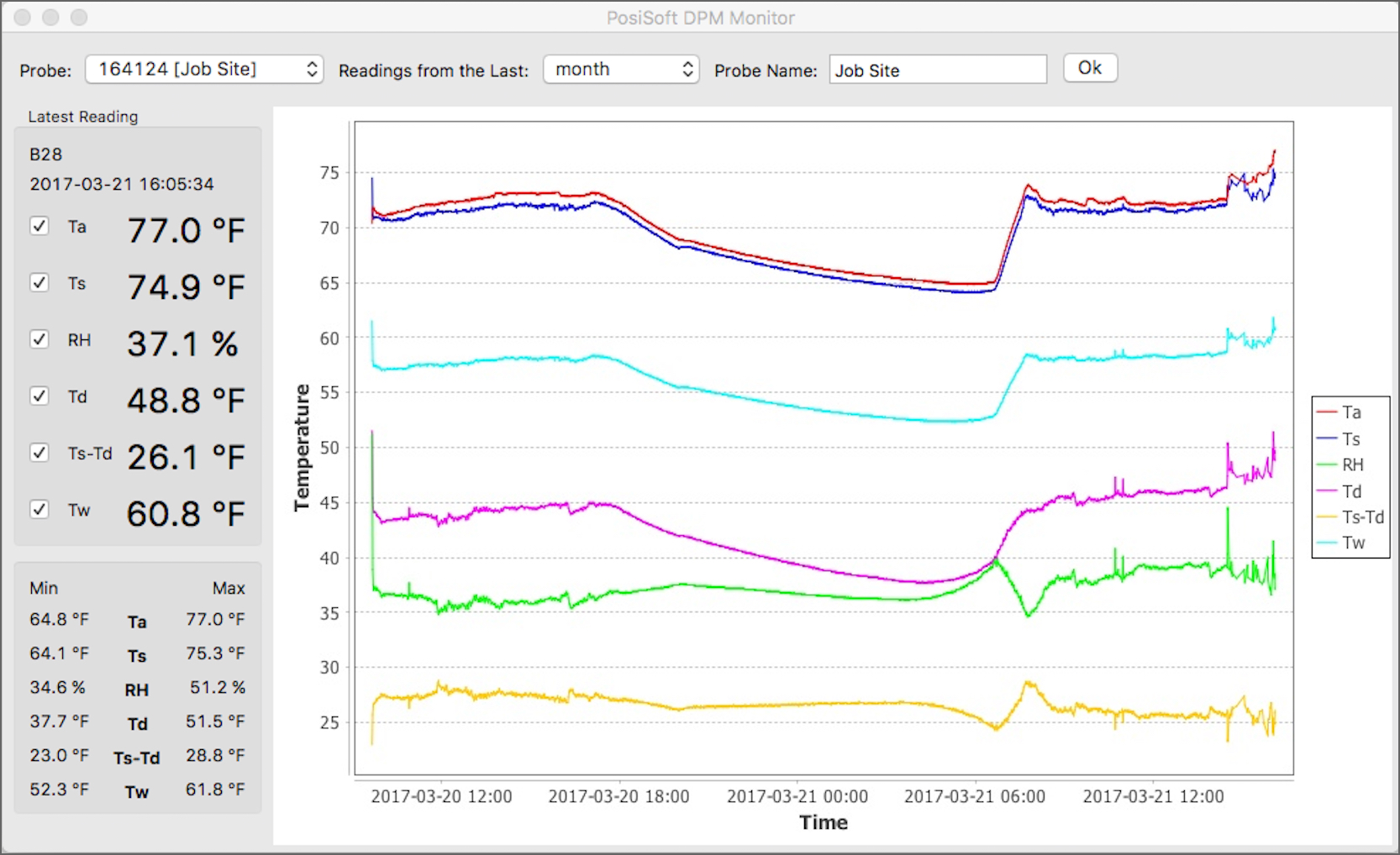Disable the RH humidity checkbox

coord(39,339)
